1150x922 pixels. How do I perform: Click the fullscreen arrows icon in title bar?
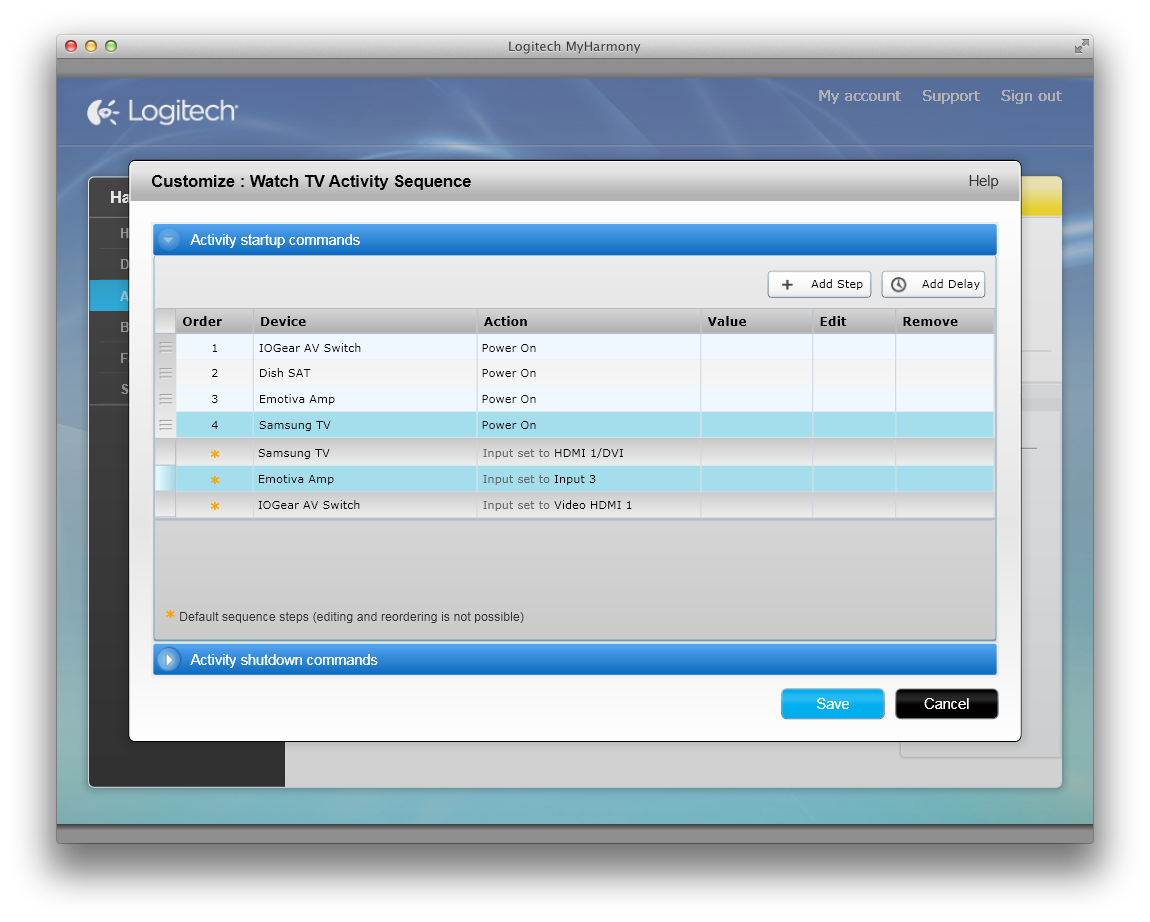pos(1081,46)
